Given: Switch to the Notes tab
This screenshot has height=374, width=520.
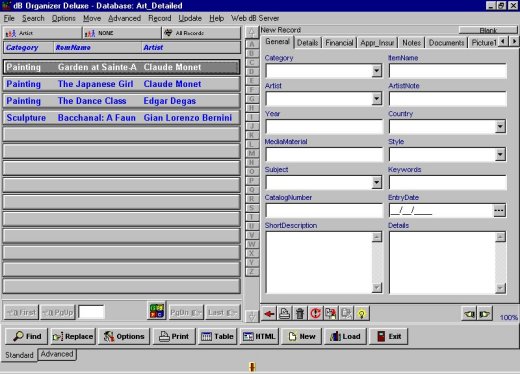Looking at the screenshot, I should pos(411,43).
